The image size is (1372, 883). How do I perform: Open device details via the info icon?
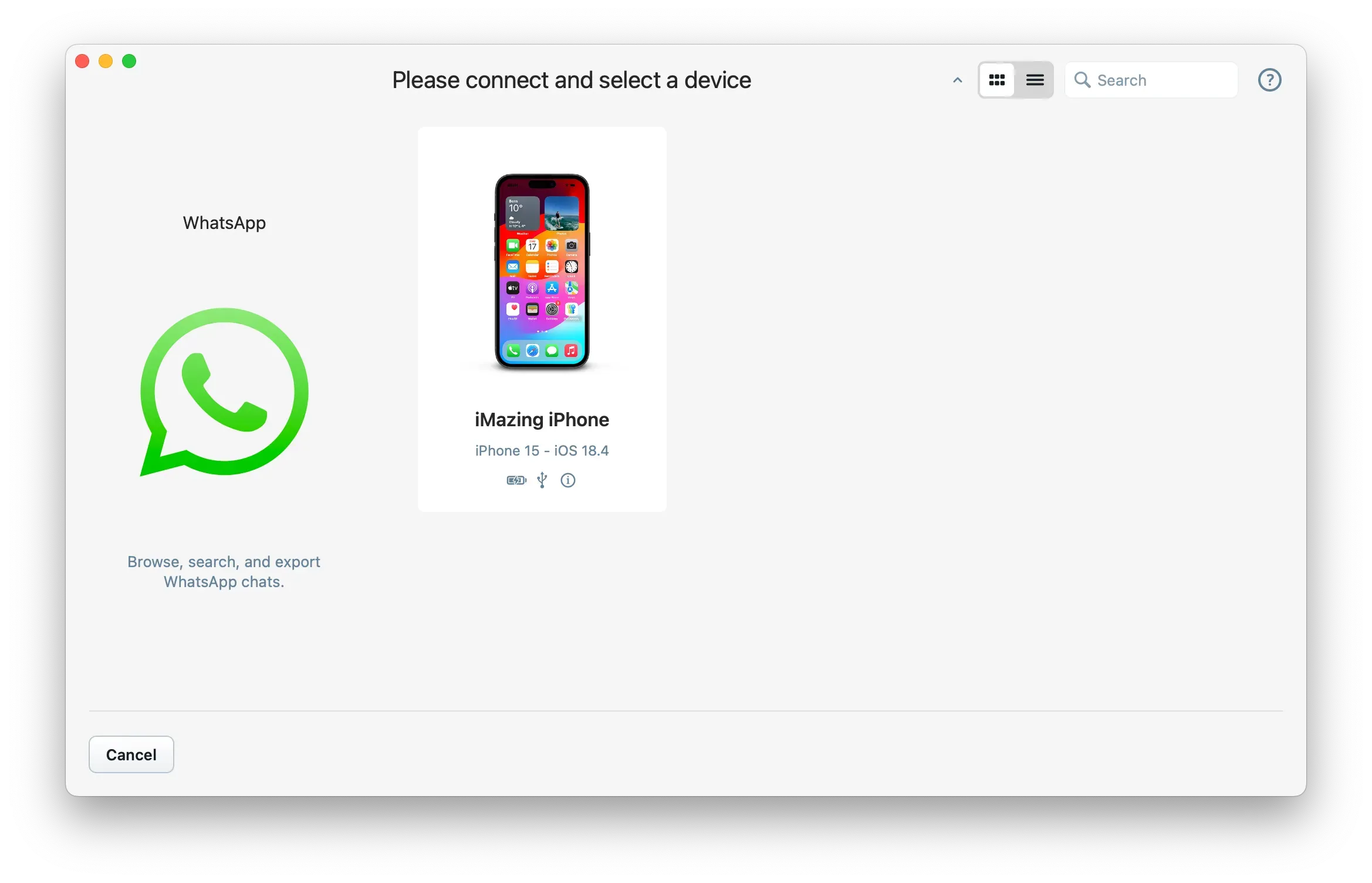click(568, 480)
